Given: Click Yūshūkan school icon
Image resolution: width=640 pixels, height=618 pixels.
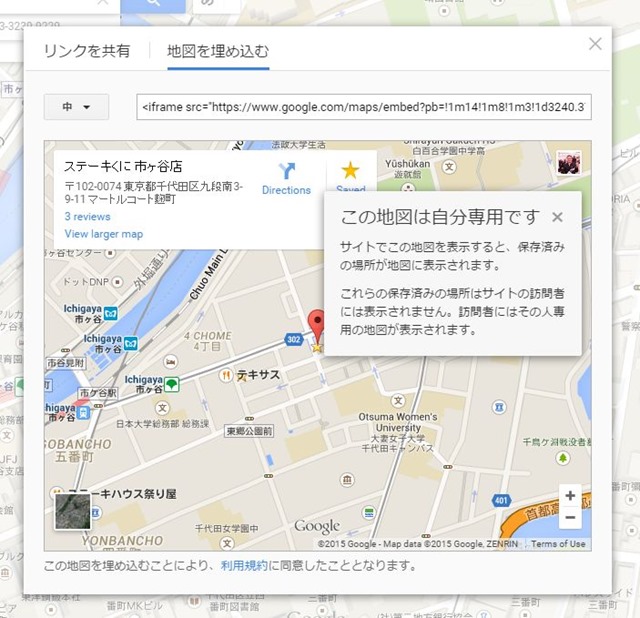Looking at the screenshot, I should pyautogui.click(x=449, y=167).
